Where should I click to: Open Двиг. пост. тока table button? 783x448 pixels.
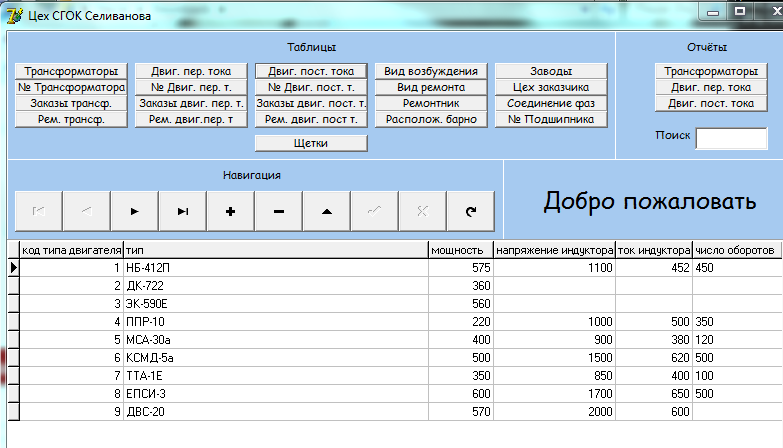(x=311, y=71)
